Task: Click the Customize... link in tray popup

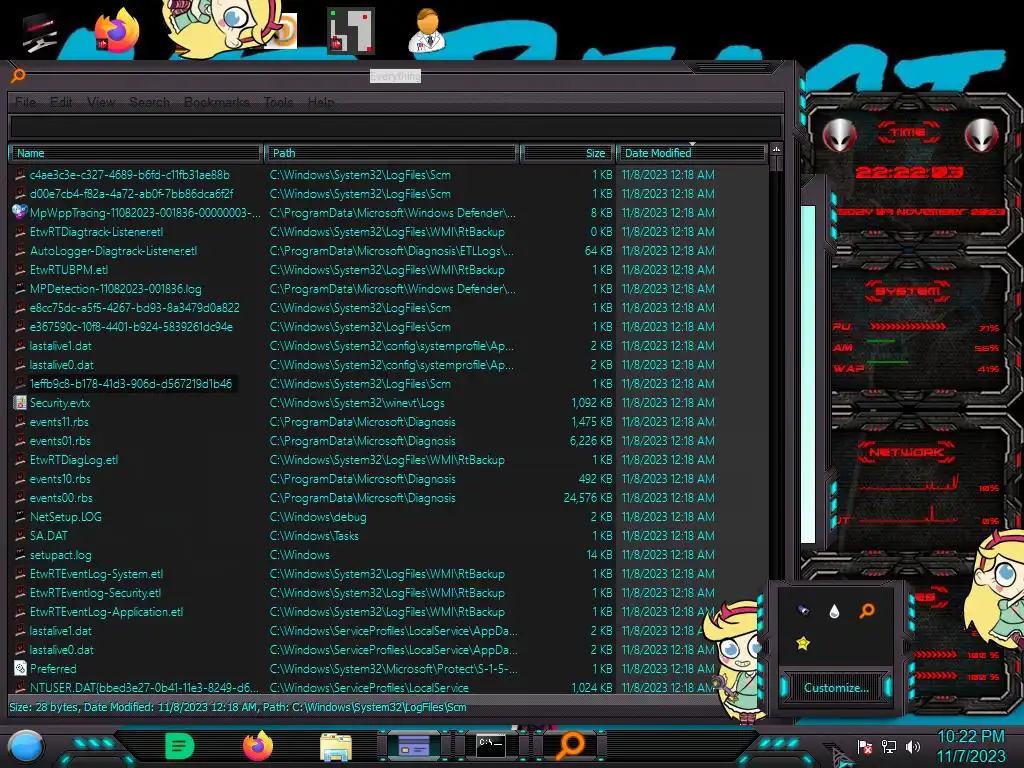Action: [x=836, y=688]
